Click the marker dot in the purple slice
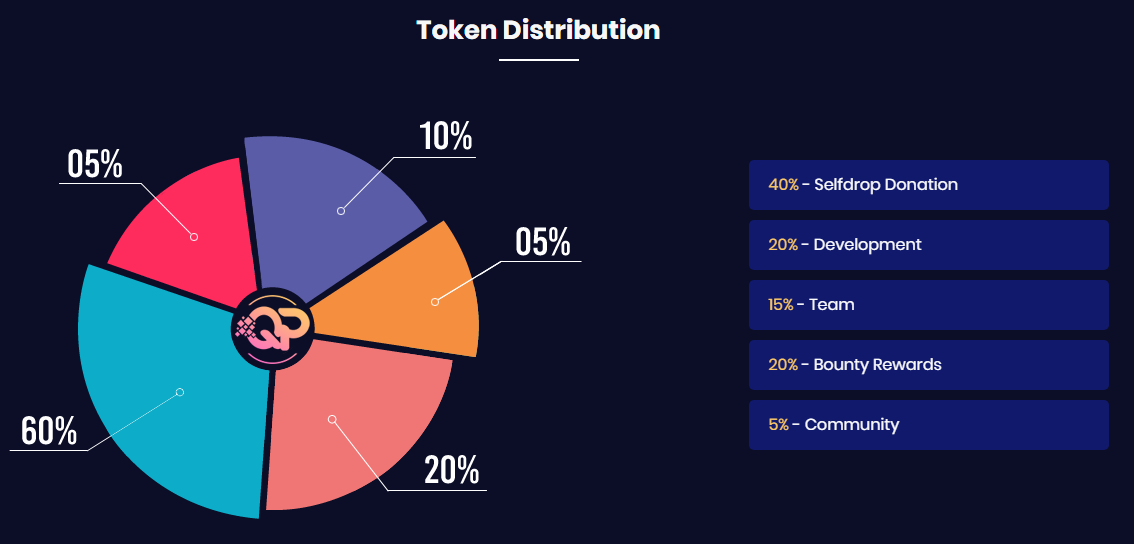Screen dimensions: 1134x544 point(341,211)
